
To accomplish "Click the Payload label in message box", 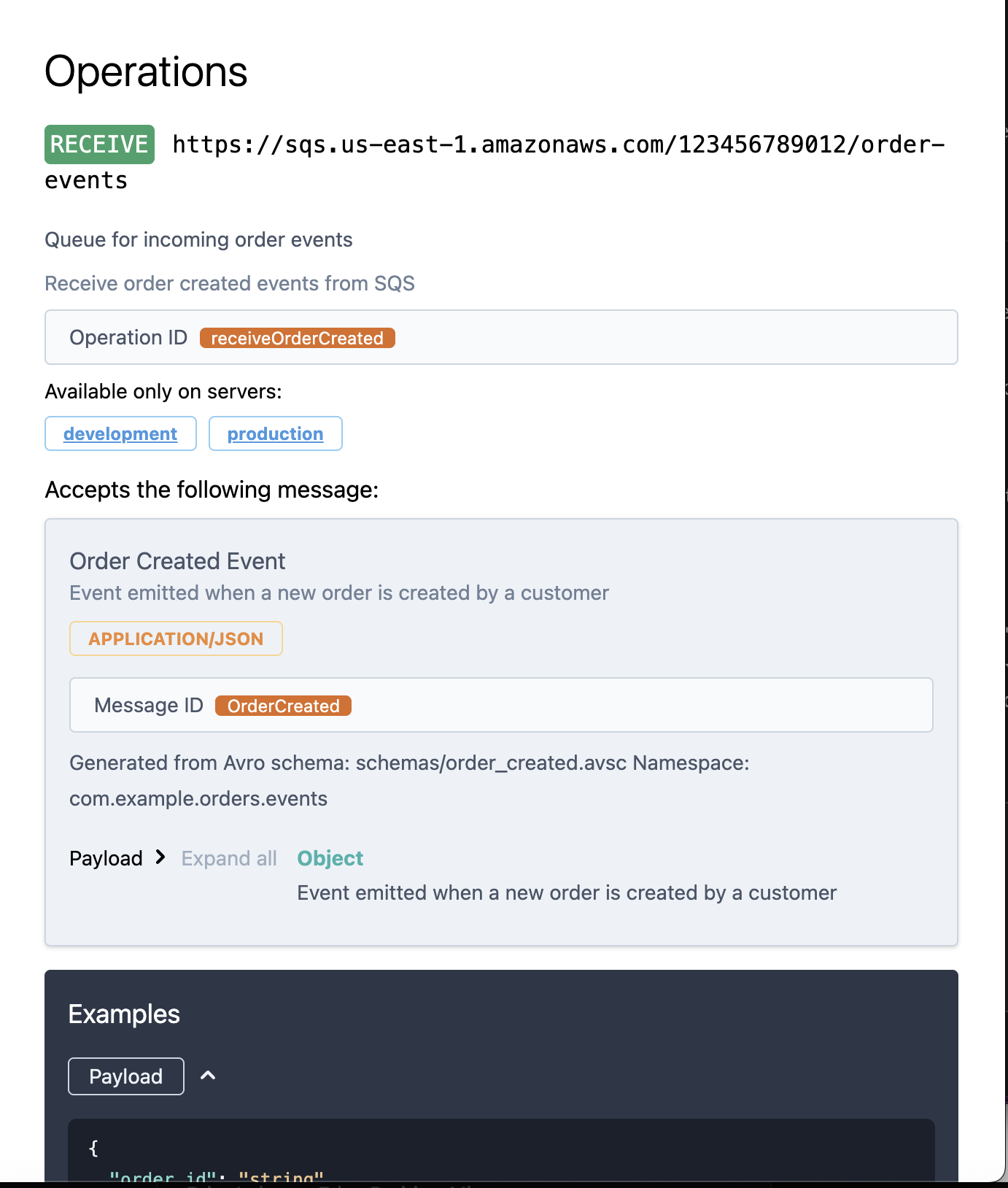I will [x=106, y=858].
